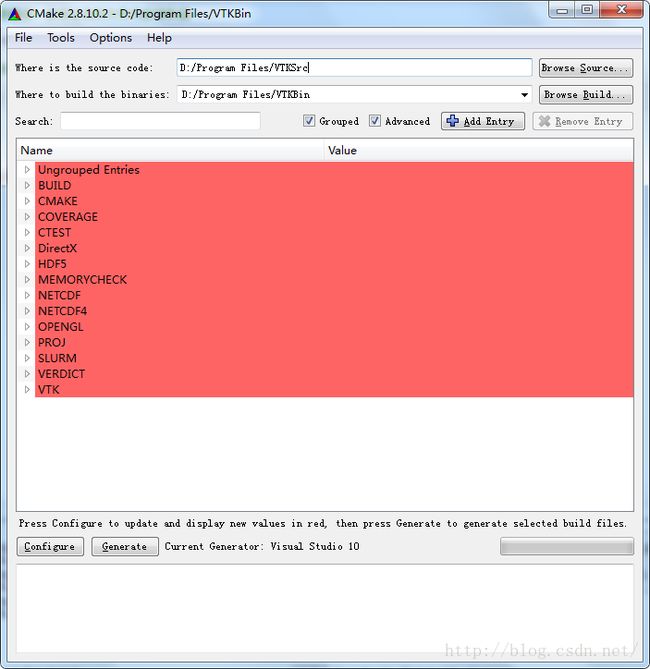Select the SLURM row text

click(x=57, y=358)
